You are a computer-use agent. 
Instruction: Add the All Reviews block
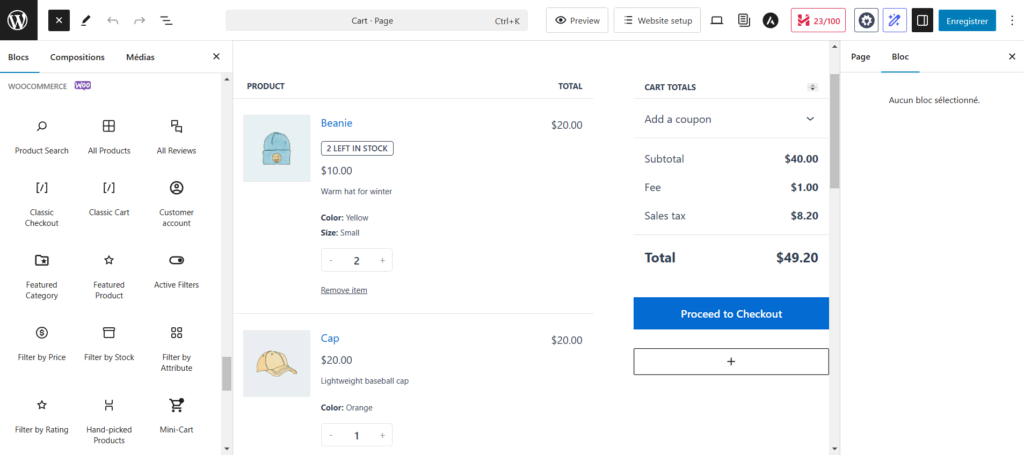tap(176, 136)
